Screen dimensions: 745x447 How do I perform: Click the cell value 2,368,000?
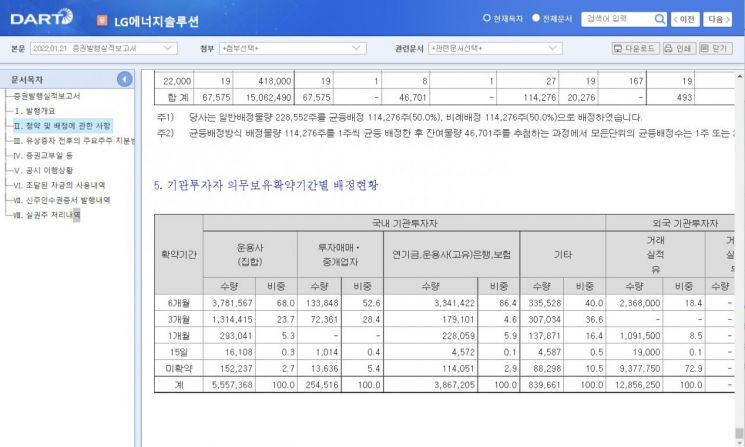coord(640,303)
